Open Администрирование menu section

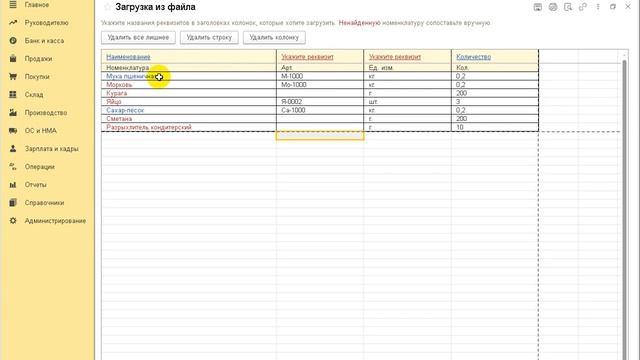click(55, 220)
